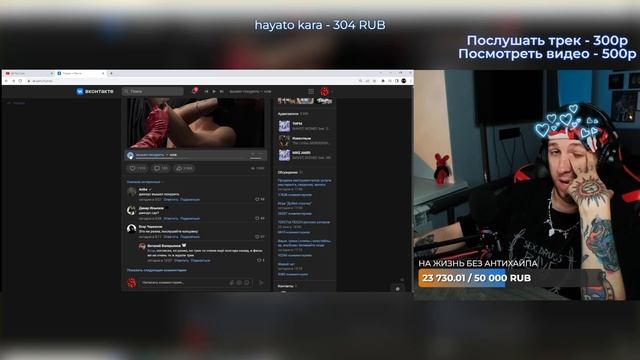Like the second comment with its heart icon
The image size is (640, 360).
(258, 218)
